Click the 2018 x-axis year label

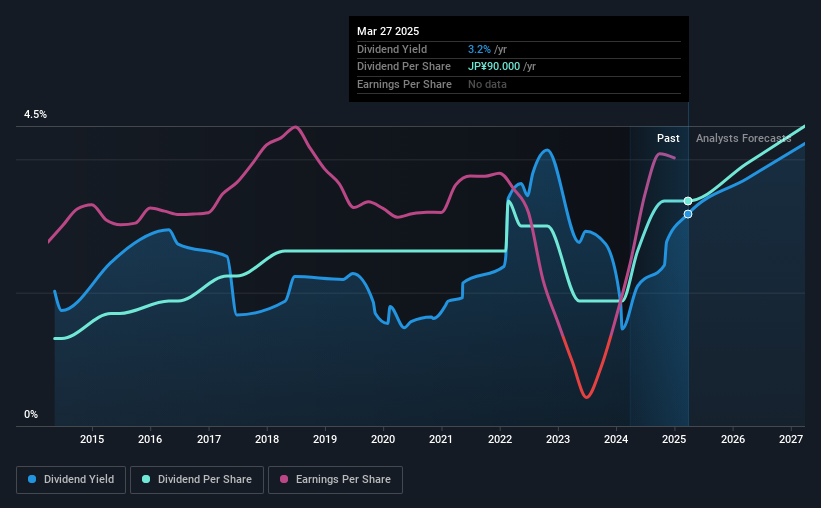(267, 439)
